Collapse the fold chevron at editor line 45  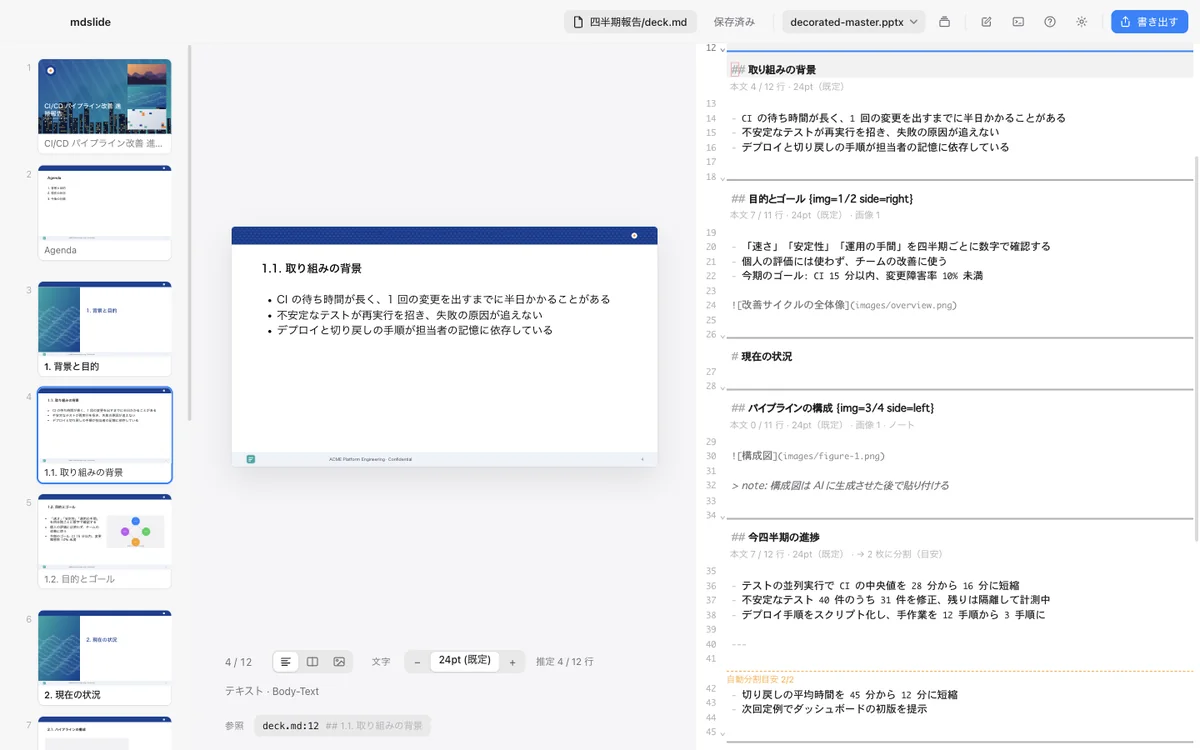coord(723,733)
